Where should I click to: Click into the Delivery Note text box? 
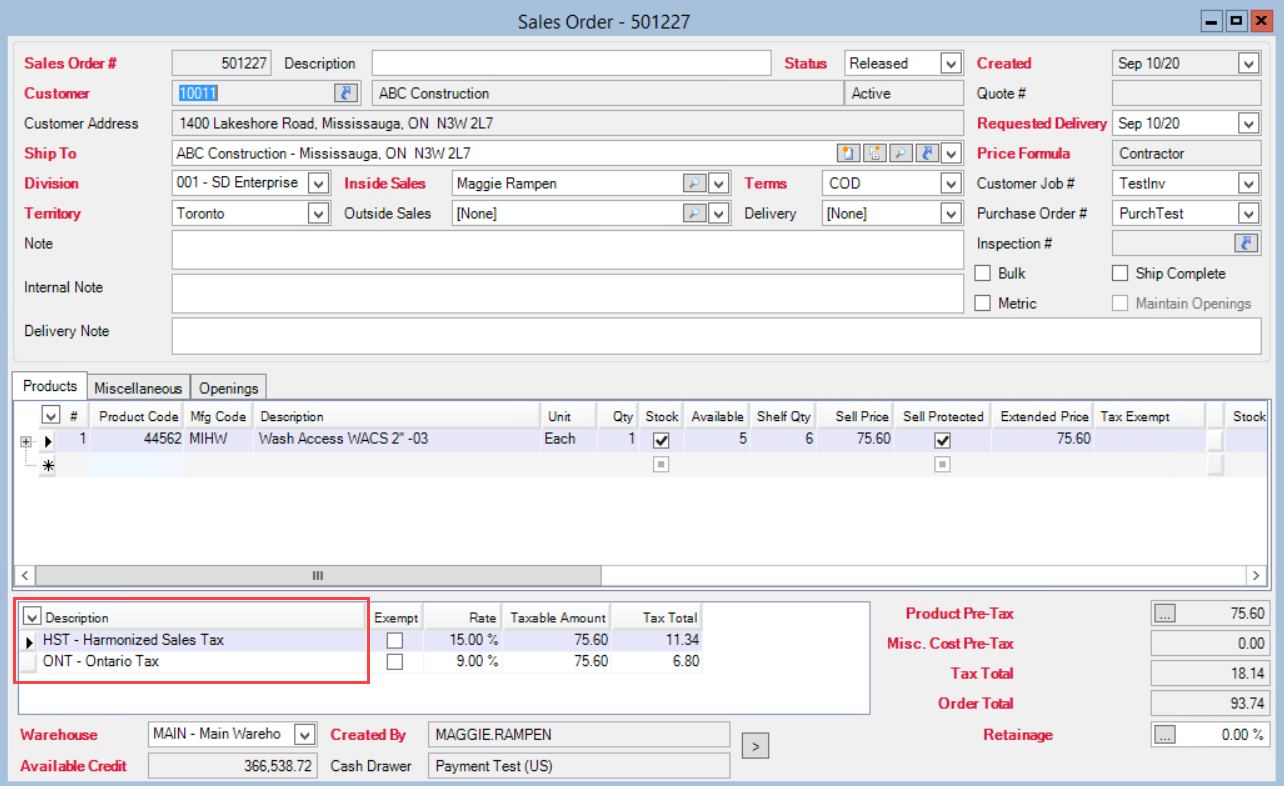(716, 336)
